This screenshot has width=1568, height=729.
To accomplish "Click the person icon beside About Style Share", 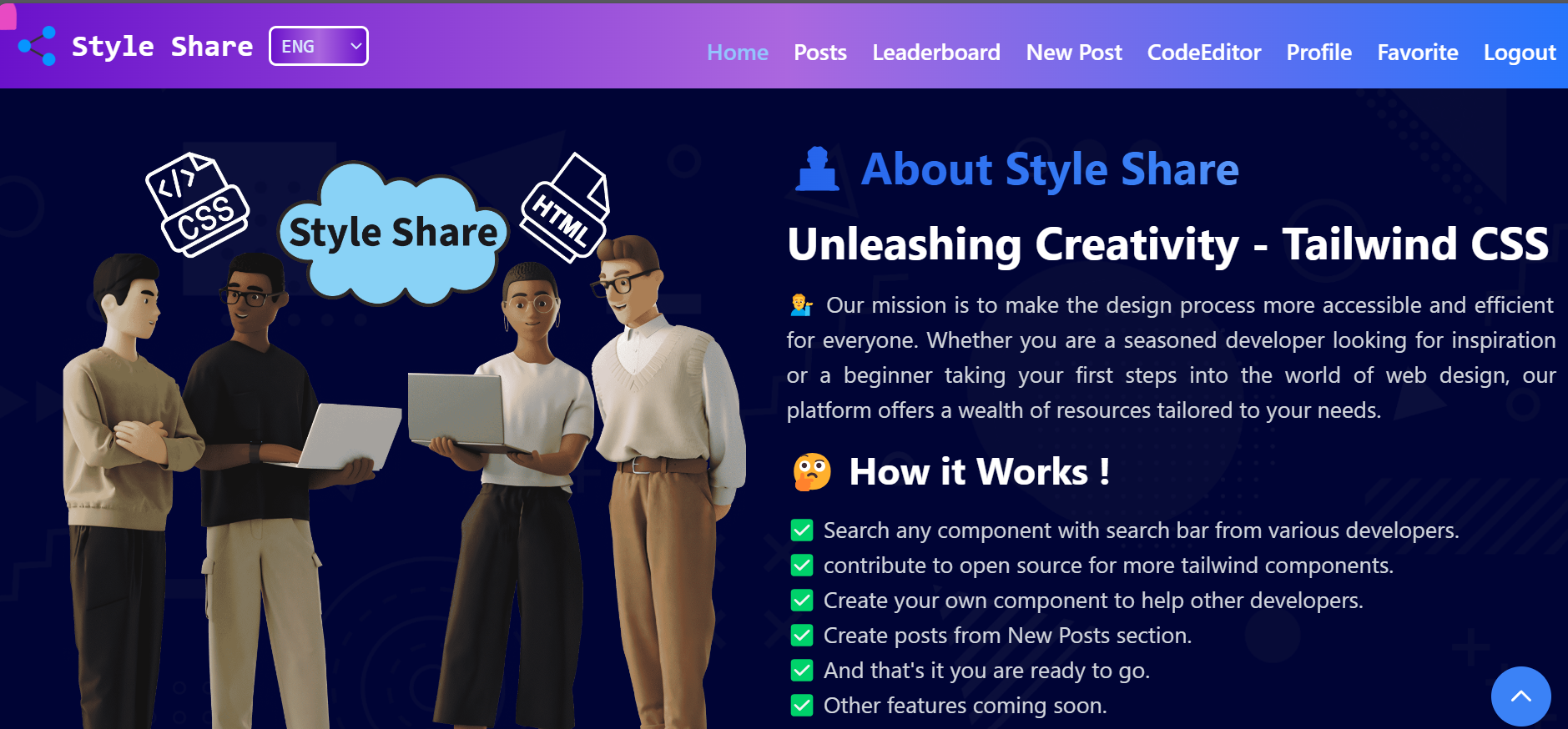I will click(817, 169).
